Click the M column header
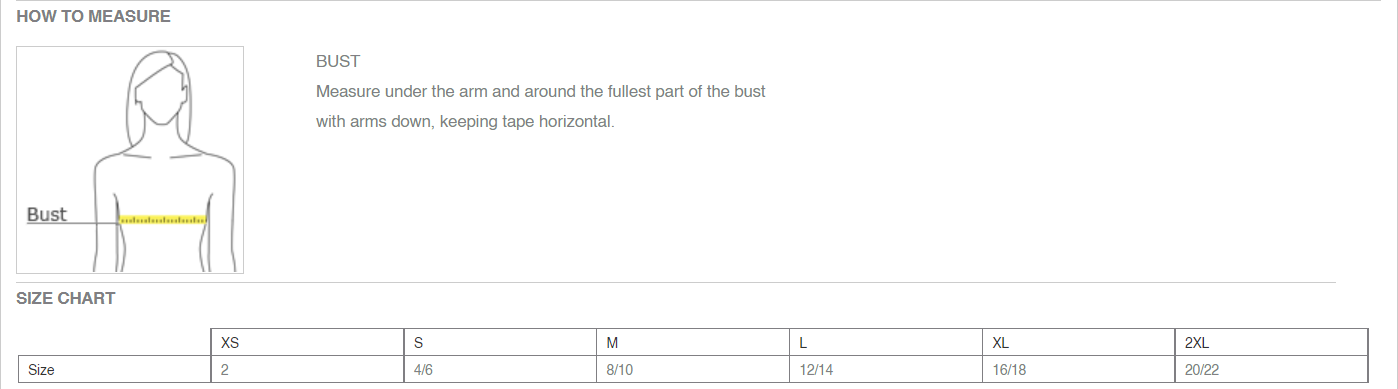1398x389 pixels. [x=694, y=342]
